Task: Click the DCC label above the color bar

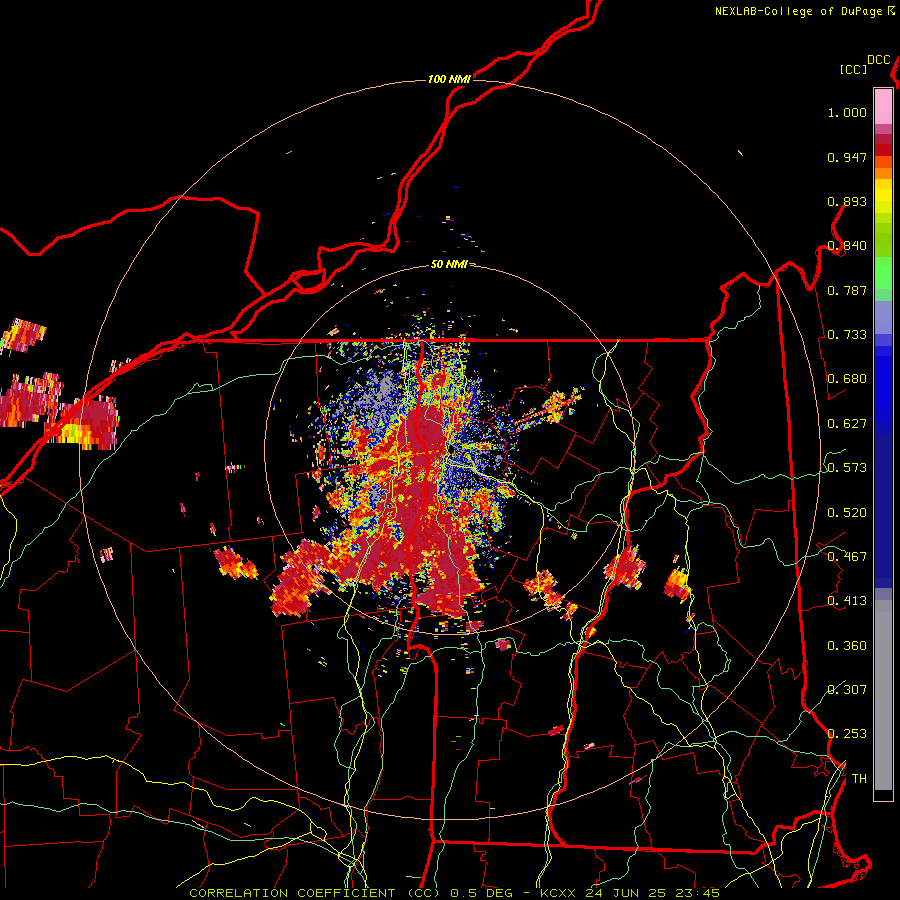Action: (879, 60)
